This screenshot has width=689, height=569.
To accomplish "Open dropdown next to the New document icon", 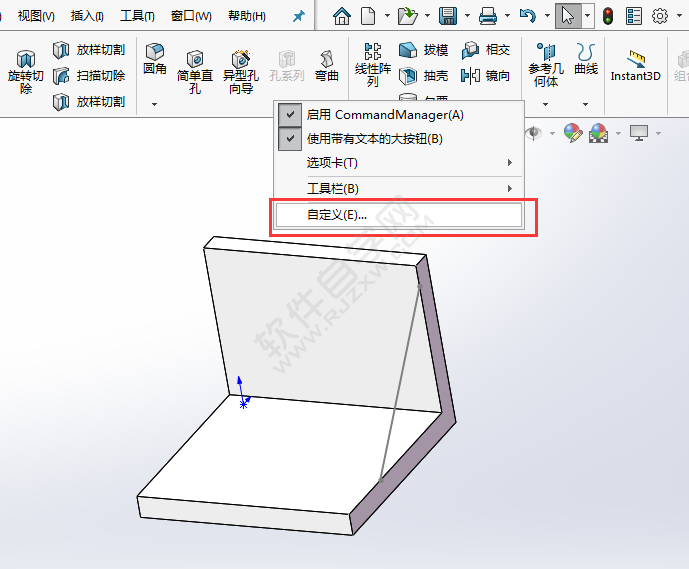I will [387, 16].
